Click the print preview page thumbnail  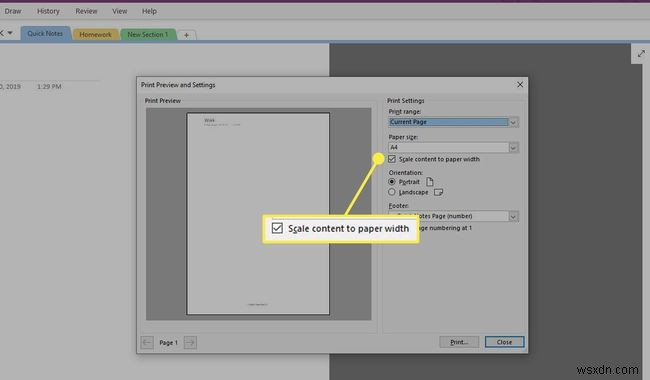(258, 213)
